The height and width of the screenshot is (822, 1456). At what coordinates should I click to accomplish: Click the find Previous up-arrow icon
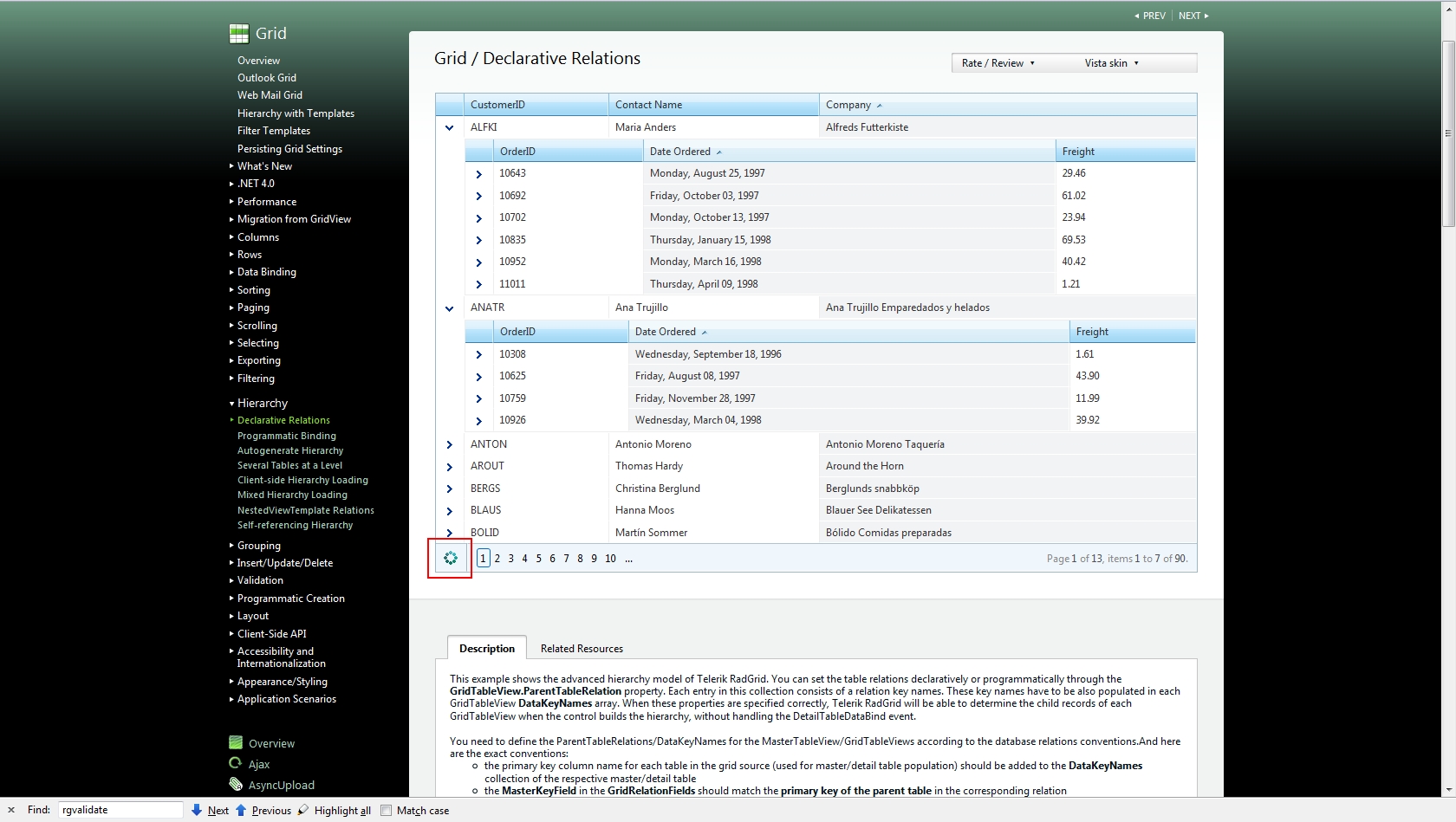tap(241, 810)
